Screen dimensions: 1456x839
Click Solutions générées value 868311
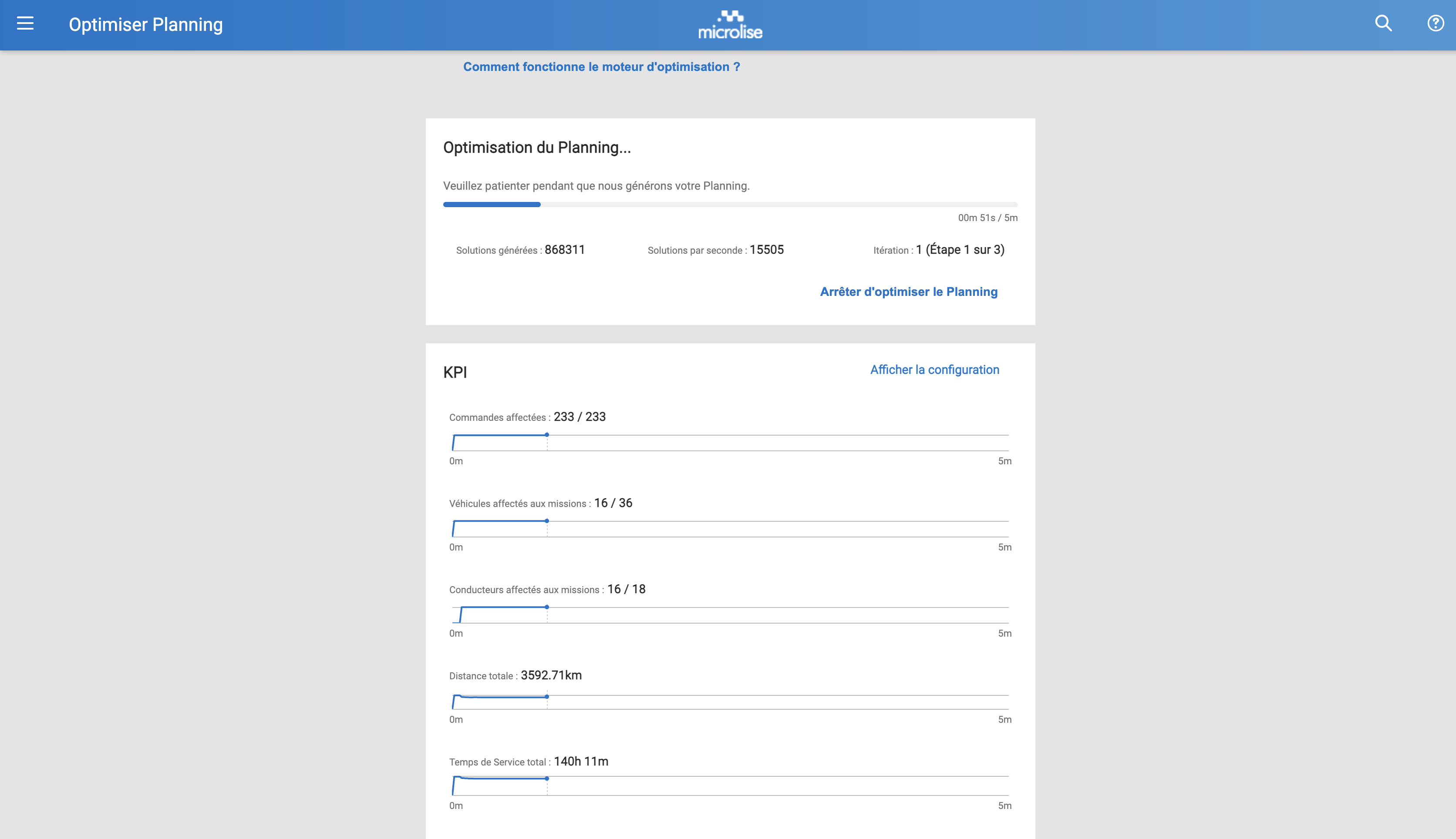coord(565,249)
